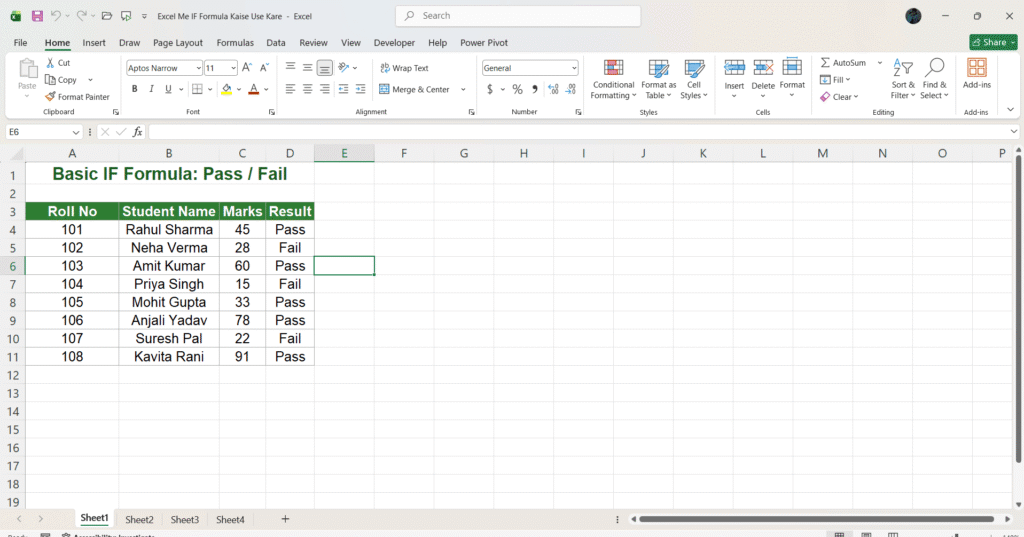Click the Borders icon

197,89
